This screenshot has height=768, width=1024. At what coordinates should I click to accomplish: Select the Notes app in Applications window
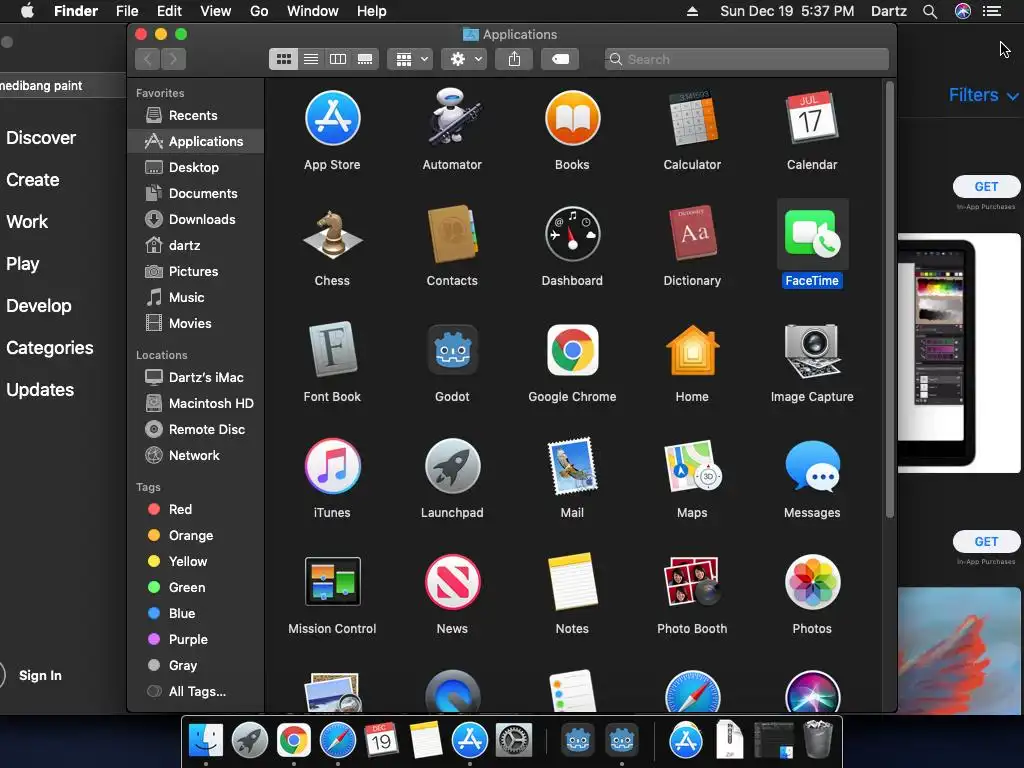[572, 581]
